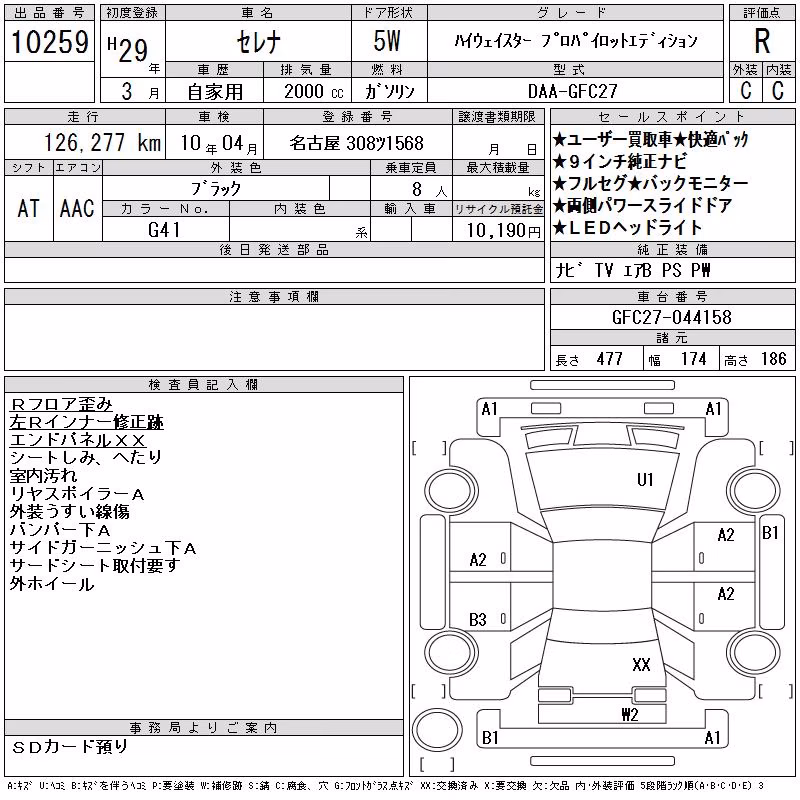Select inspector note サードシート取付要す
Viewport: 800px width, 800px height.
[x=95, y=566]
